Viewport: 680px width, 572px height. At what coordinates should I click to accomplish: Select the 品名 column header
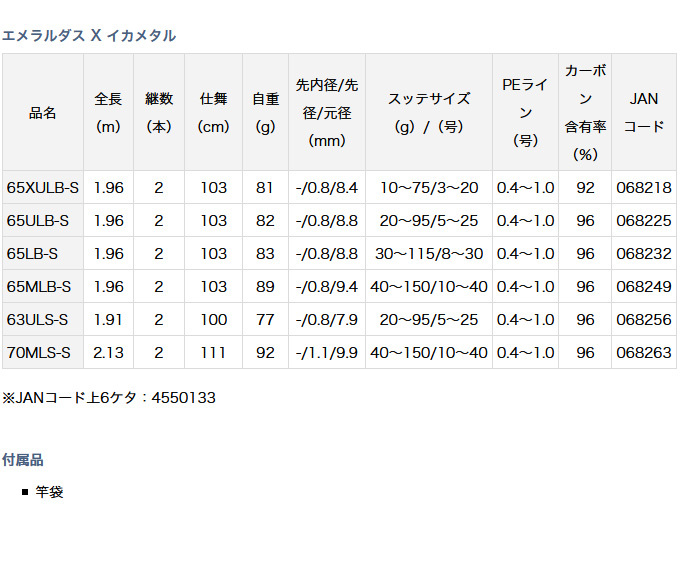[x=42, y=113]
